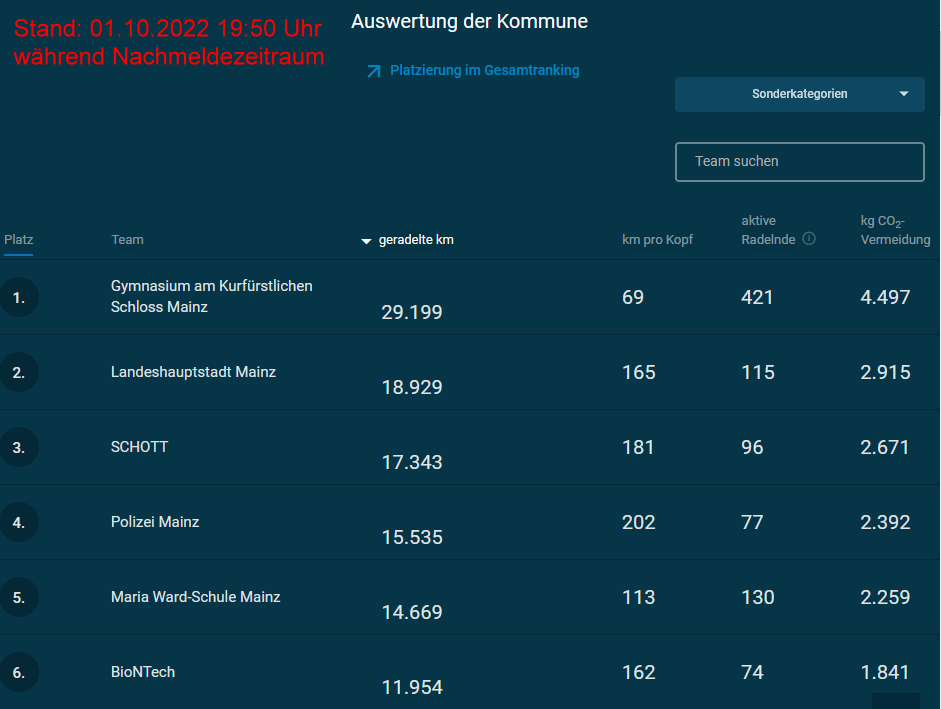The image size is (941, 709).
Task: Click into the Team suchen search field
Action: pyautogui.click(x=799, y=162)
